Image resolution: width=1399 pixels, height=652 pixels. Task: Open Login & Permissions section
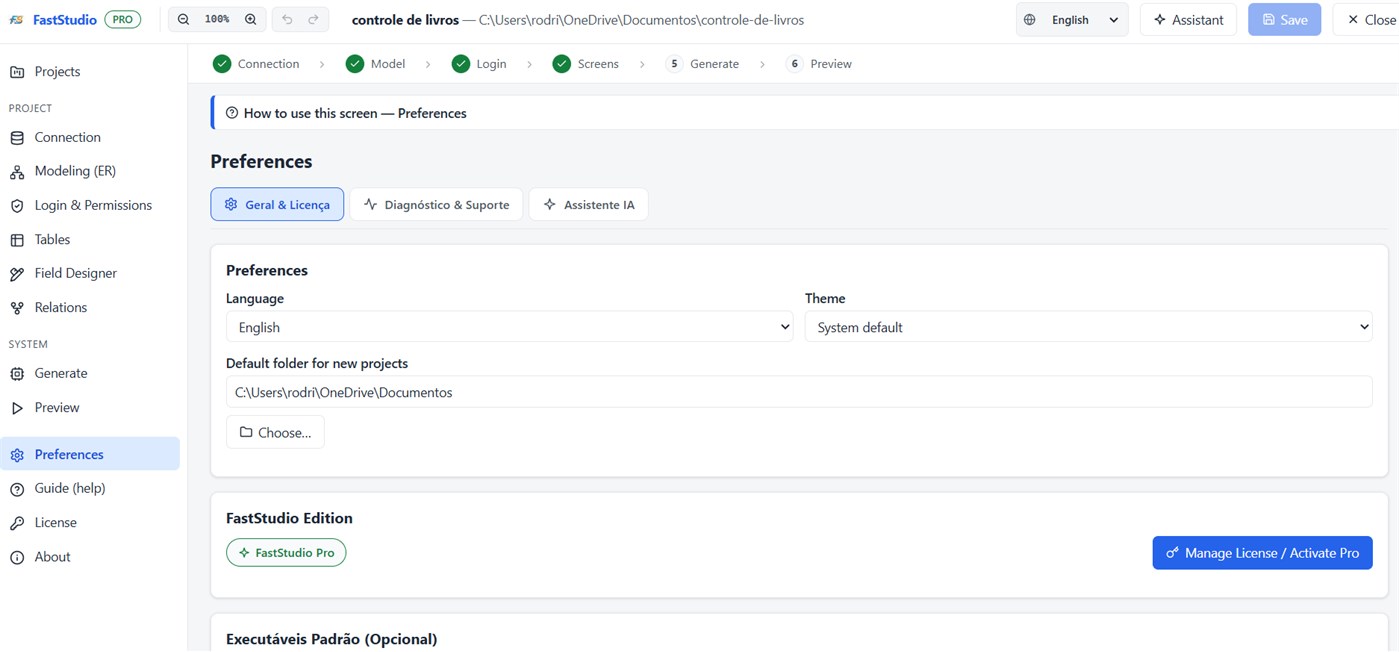(x=90, y=205)
